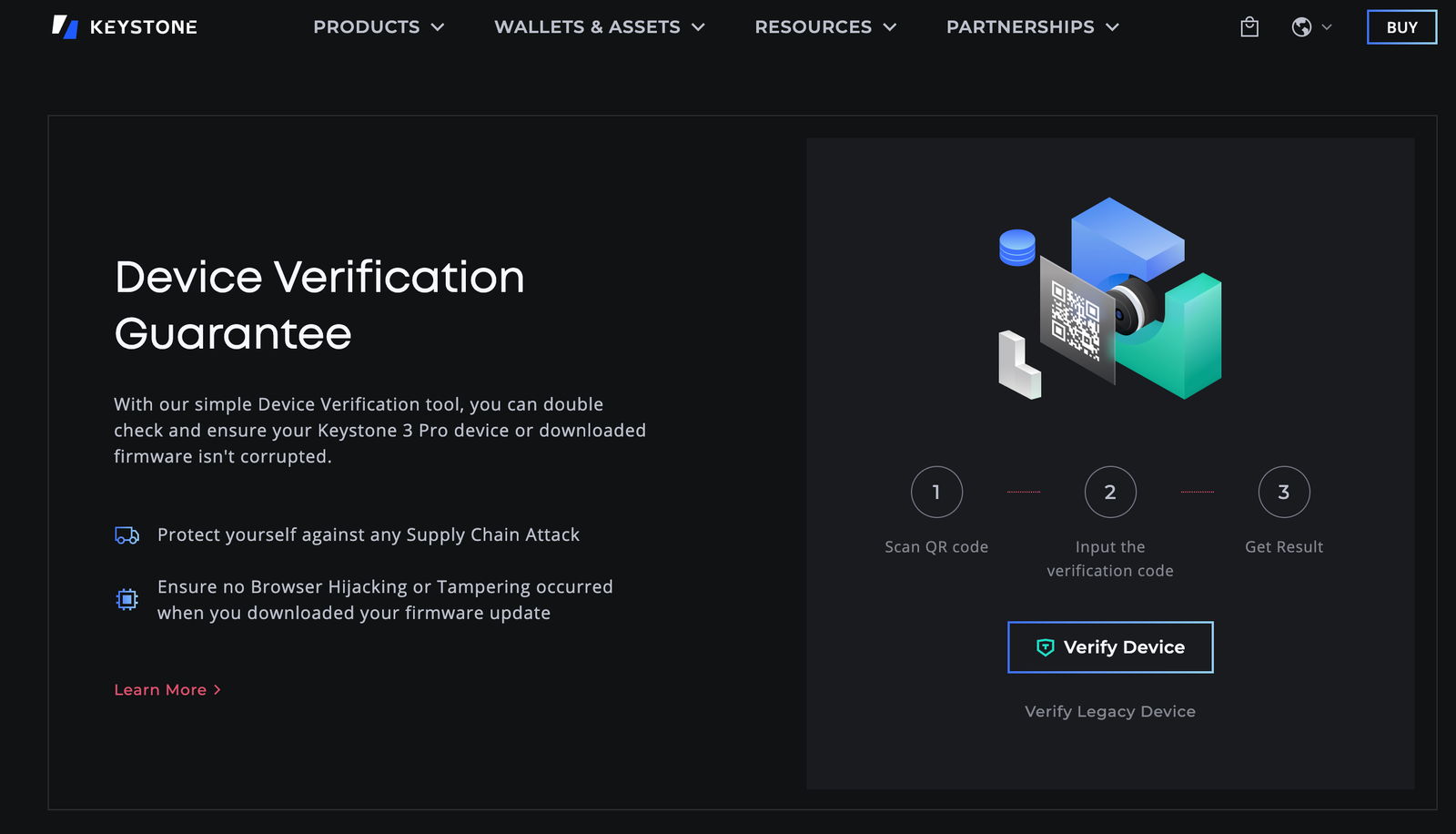Click the BUY button
Image resolution: width=1456 pixels, height=834 pixels.
1401,26
